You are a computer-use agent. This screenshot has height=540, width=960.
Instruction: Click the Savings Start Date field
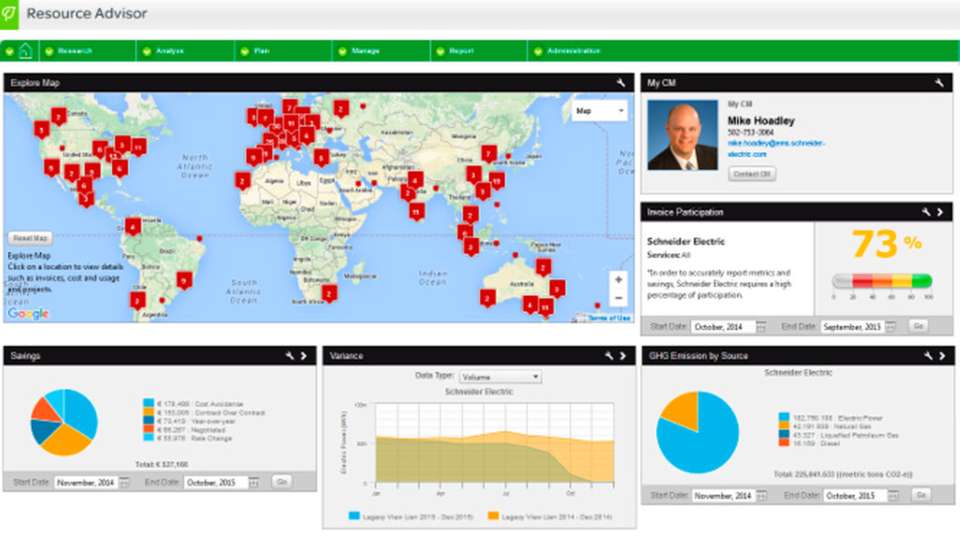(x=86, y=482)
